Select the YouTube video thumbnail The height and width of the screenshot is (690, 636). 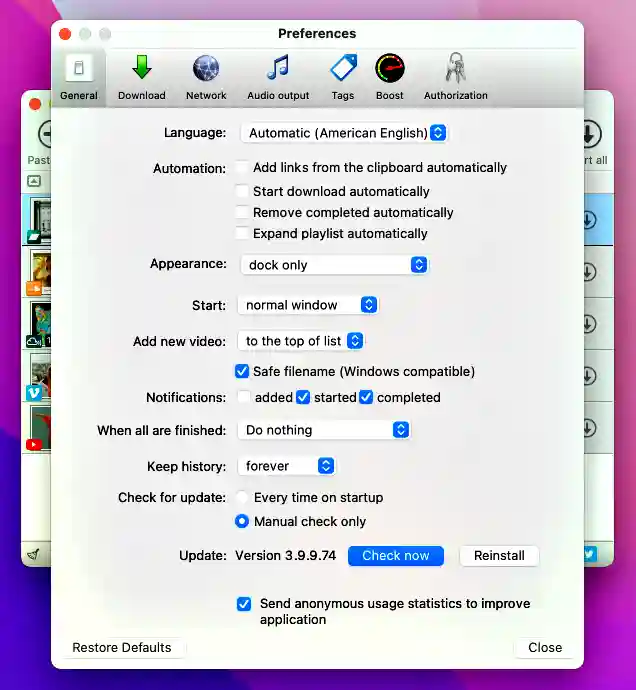[x=40, y=427]
